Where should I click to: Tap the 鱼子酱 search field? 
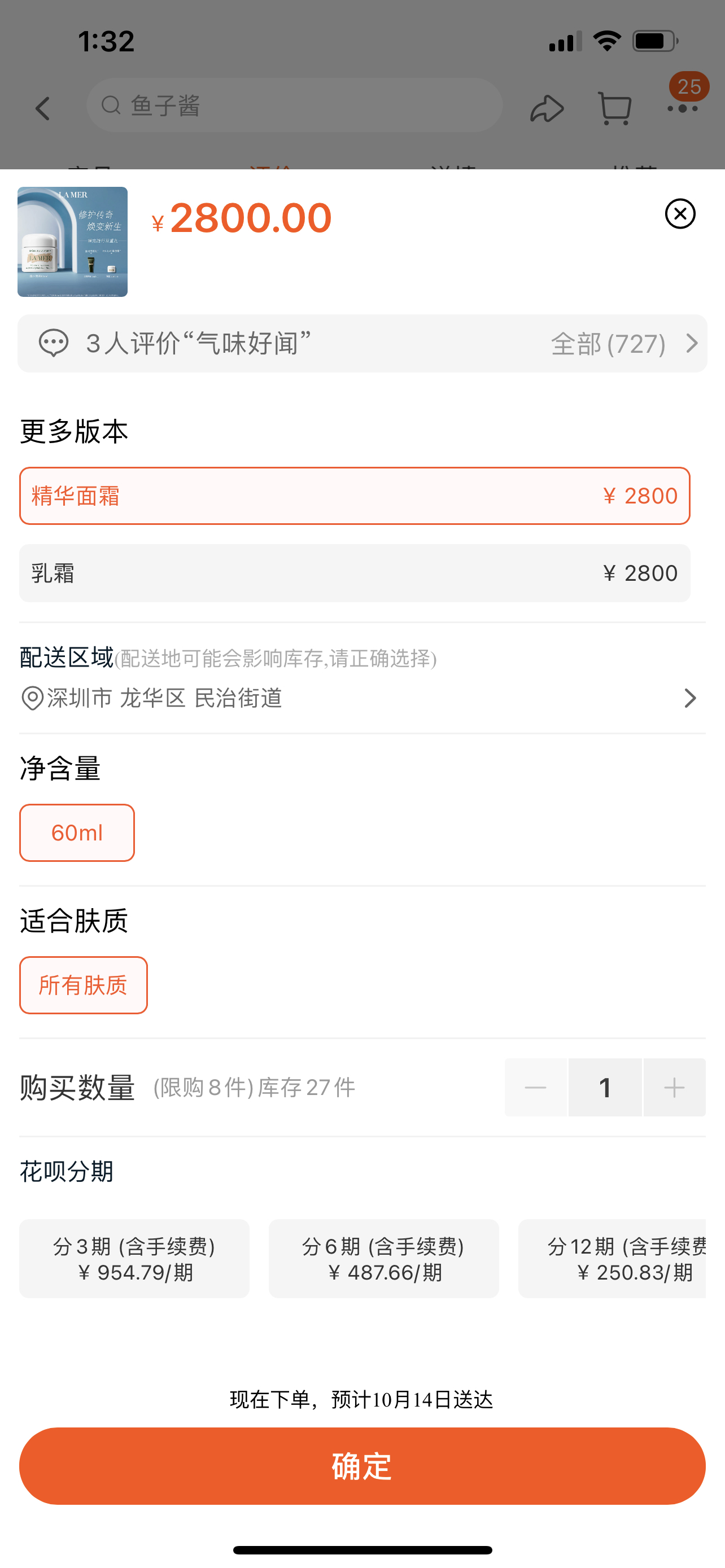coord(295,106)
